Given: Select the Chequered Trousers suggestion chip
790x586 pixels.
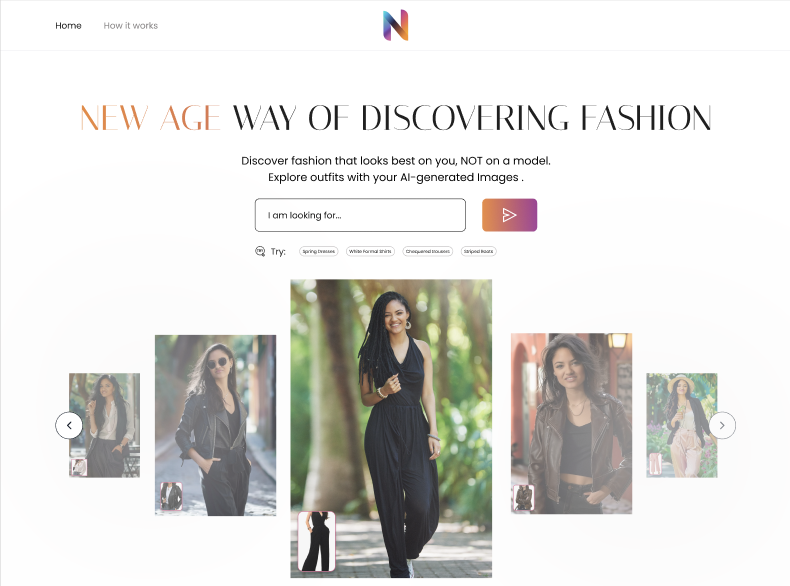Looking at the screenshot, I should coord(428,251).
